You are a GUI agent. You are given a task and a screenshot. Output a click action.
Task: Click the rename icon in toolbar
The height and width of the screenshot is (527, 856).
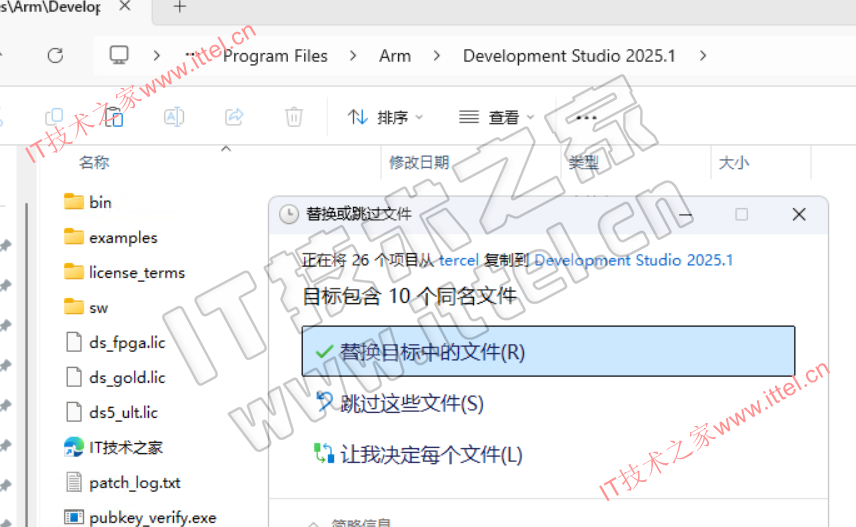(173, 117)
